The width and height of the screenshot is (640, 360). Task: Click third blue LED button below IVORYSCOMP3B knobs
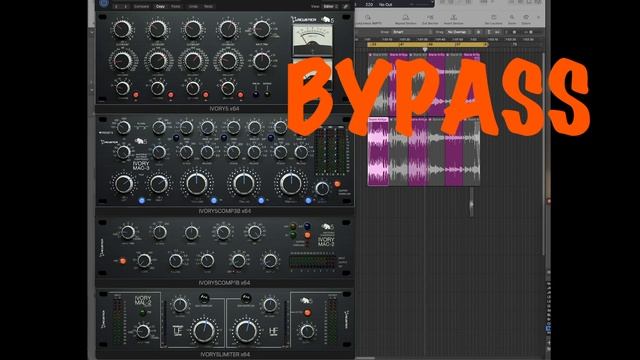click(x=261, y=200)
